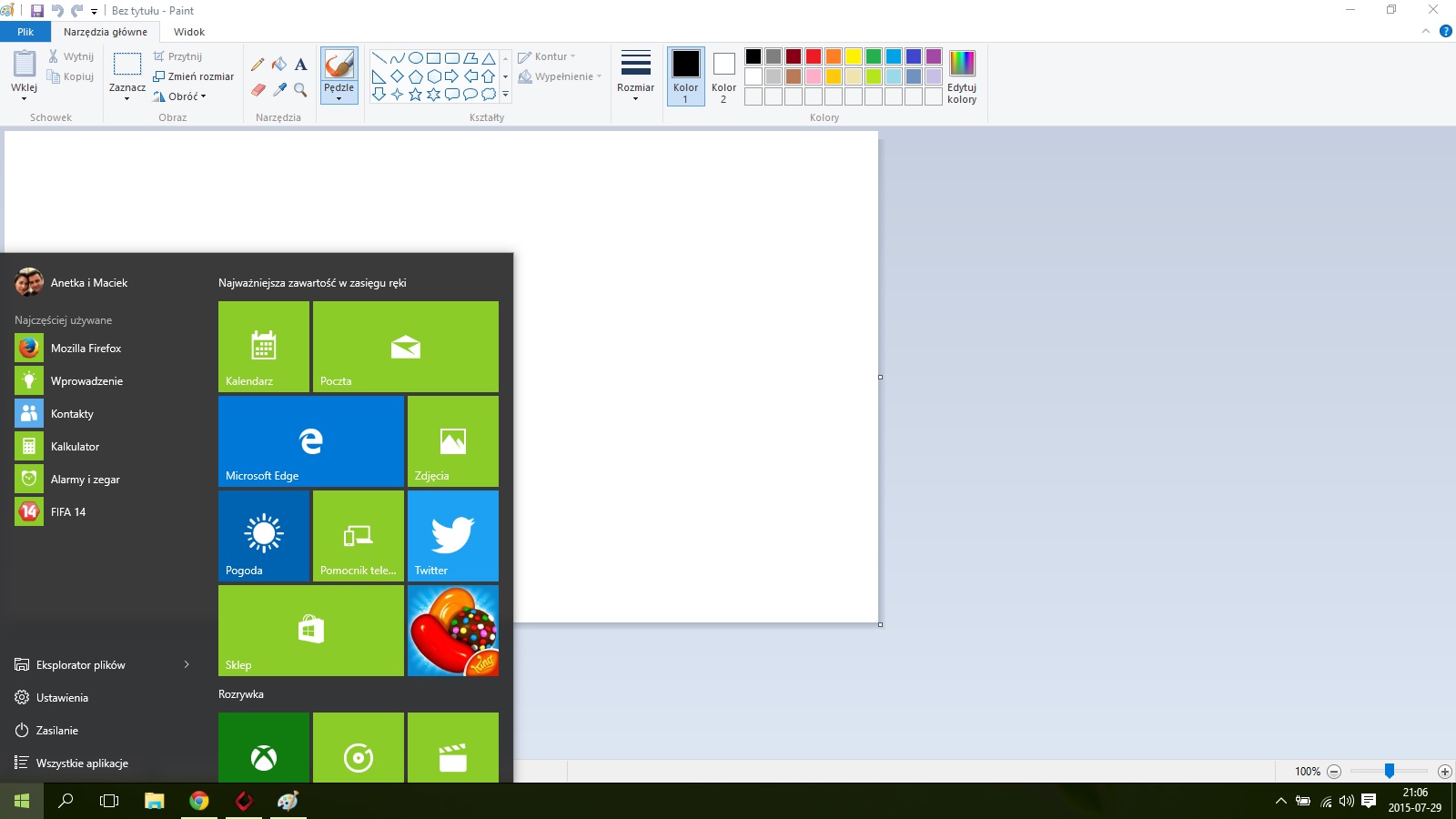Open Paint help question mark icon
The image size is (1456, 819).
tap(1445, 32)
